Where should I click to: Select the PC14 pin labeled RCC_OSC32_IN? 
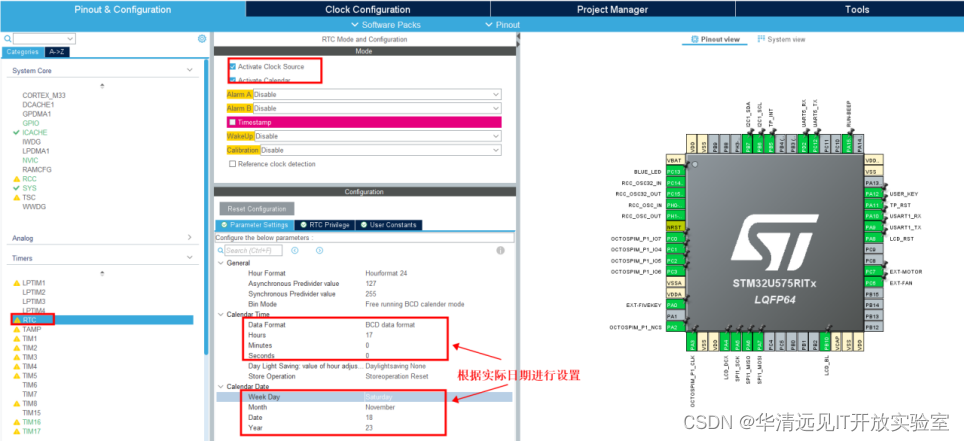point(674,183)
